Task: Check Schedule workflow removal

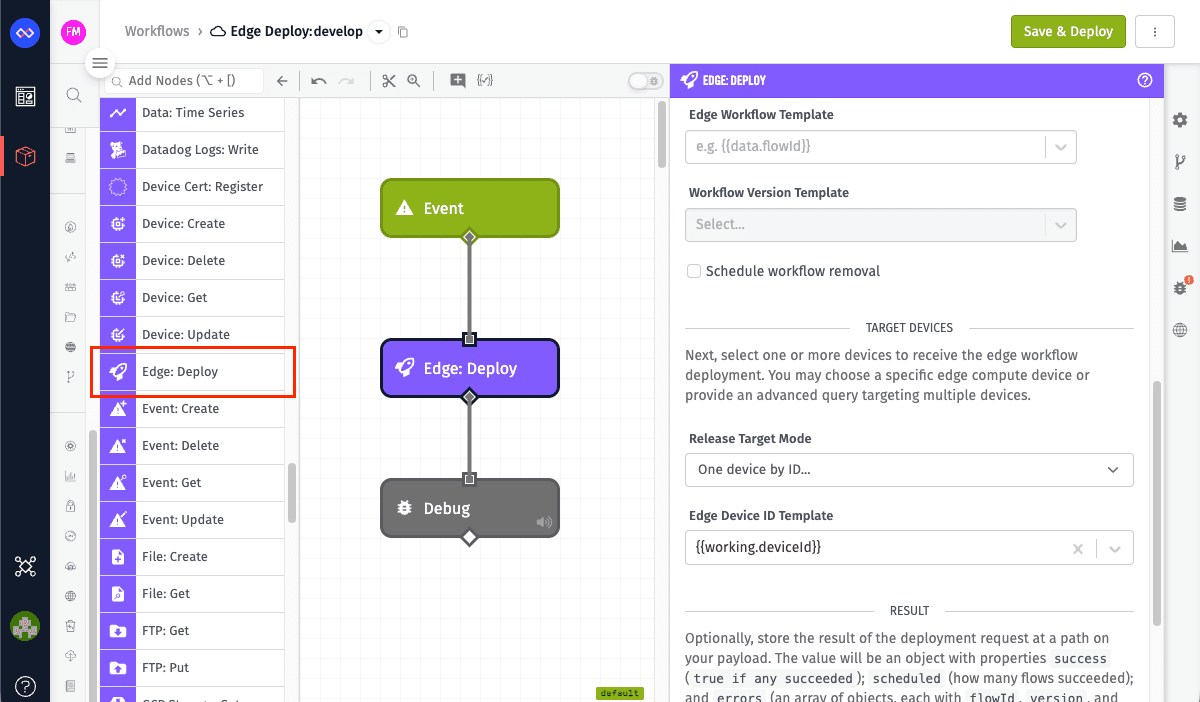Action: tap(693, 271)
